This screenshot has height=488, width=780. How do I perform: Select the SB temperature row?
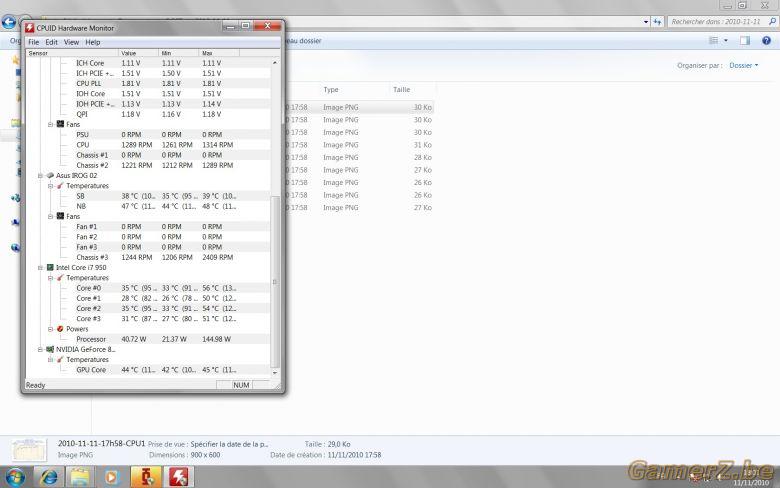pyautogui.click(x=148, y=196)
